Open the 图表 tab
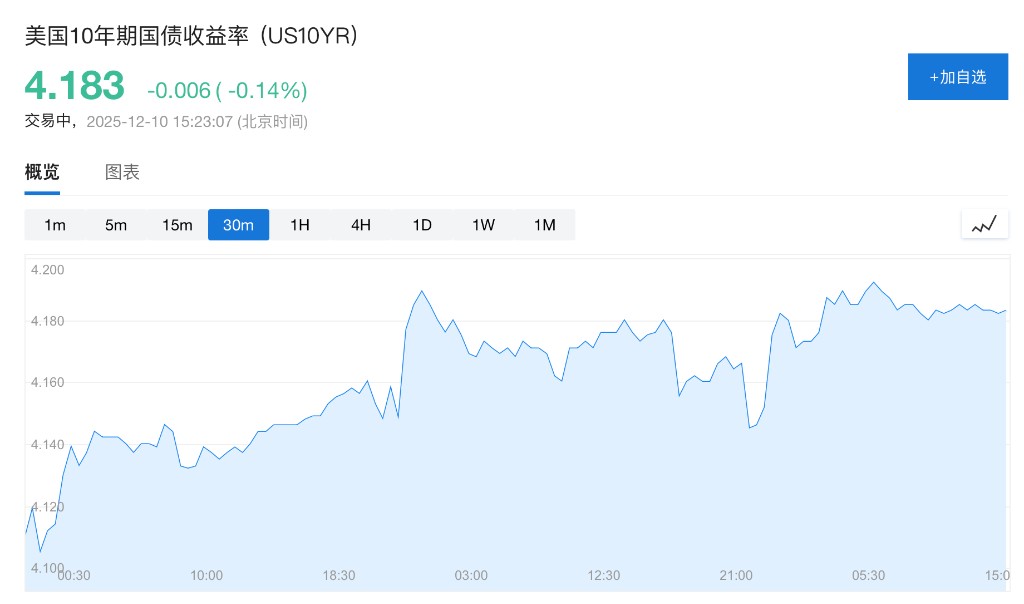Viewport: 1024px width, 604px height. point(122,172)
